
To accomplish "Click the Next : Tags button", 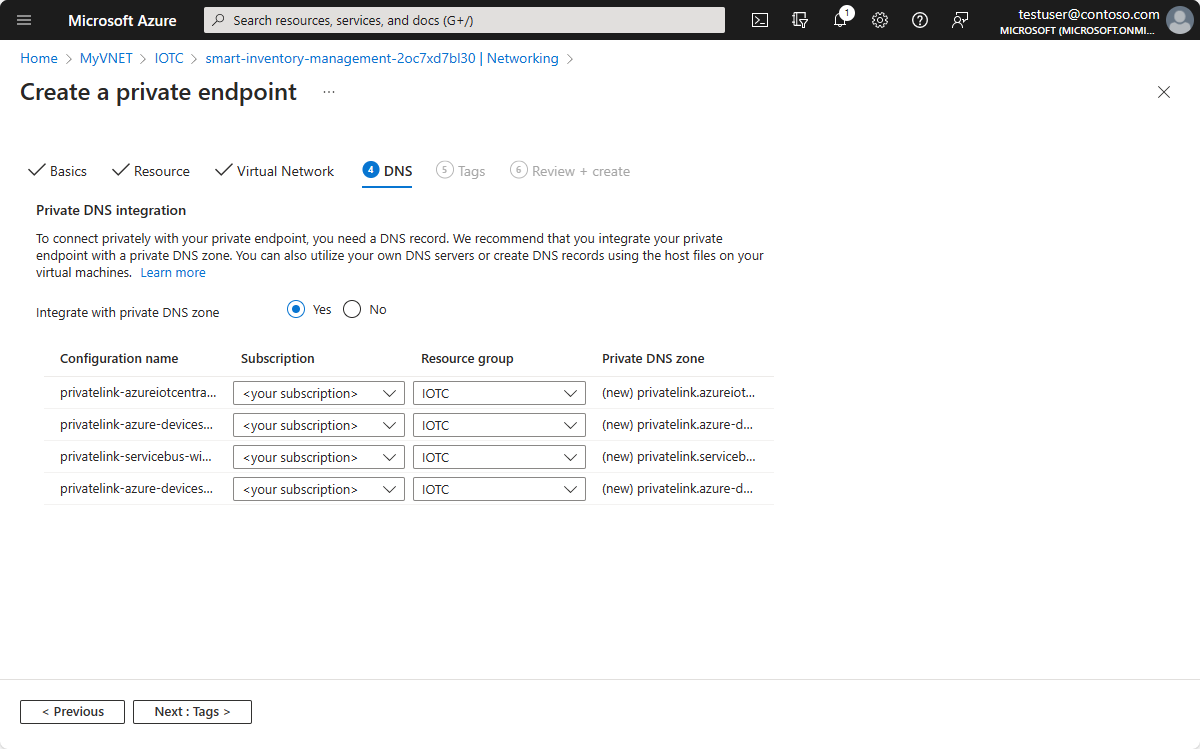I will click(192, 711).
